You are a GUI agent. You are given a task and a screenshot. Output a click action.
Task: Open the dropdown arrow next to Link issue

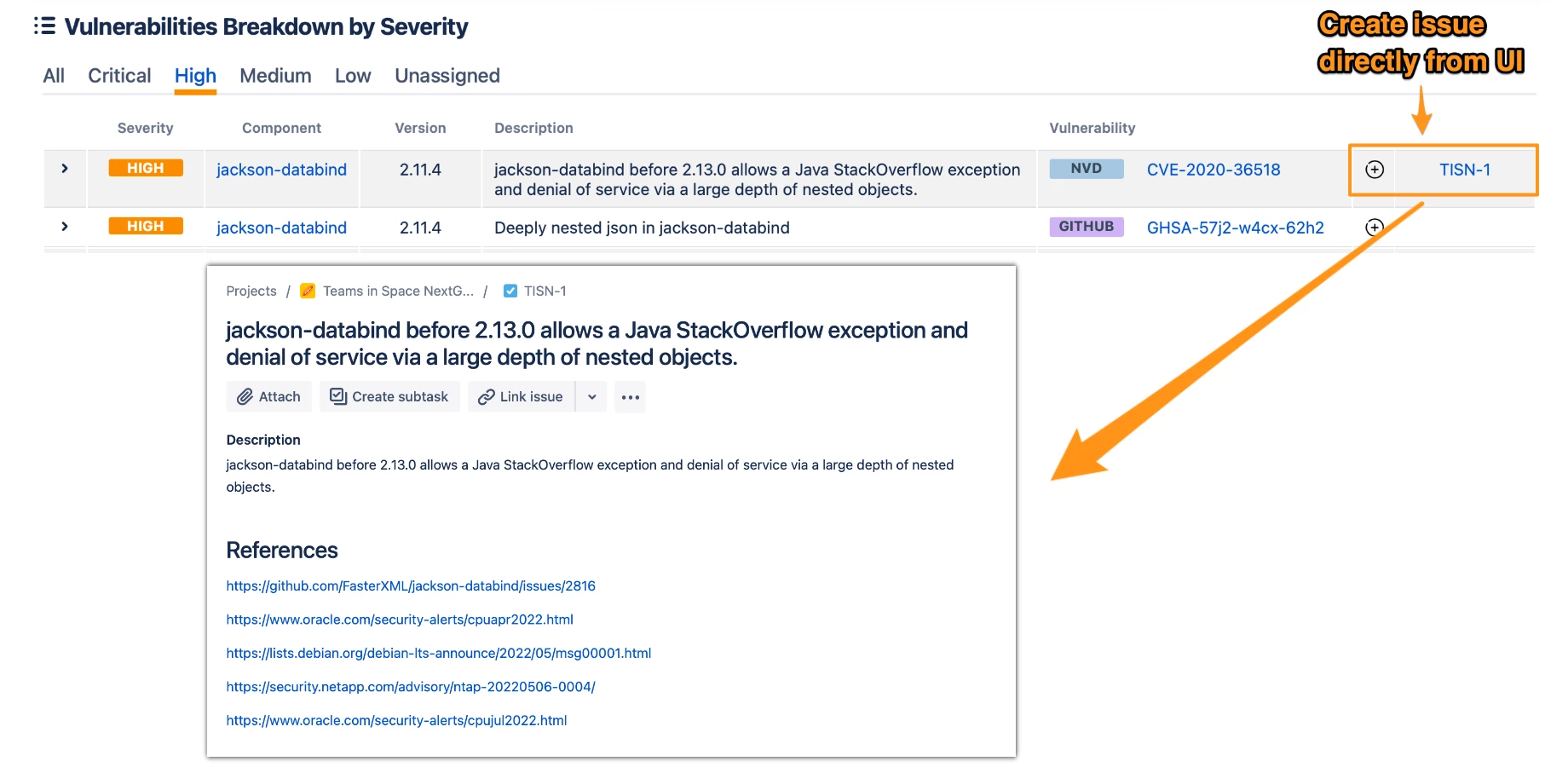click(591, 396)
